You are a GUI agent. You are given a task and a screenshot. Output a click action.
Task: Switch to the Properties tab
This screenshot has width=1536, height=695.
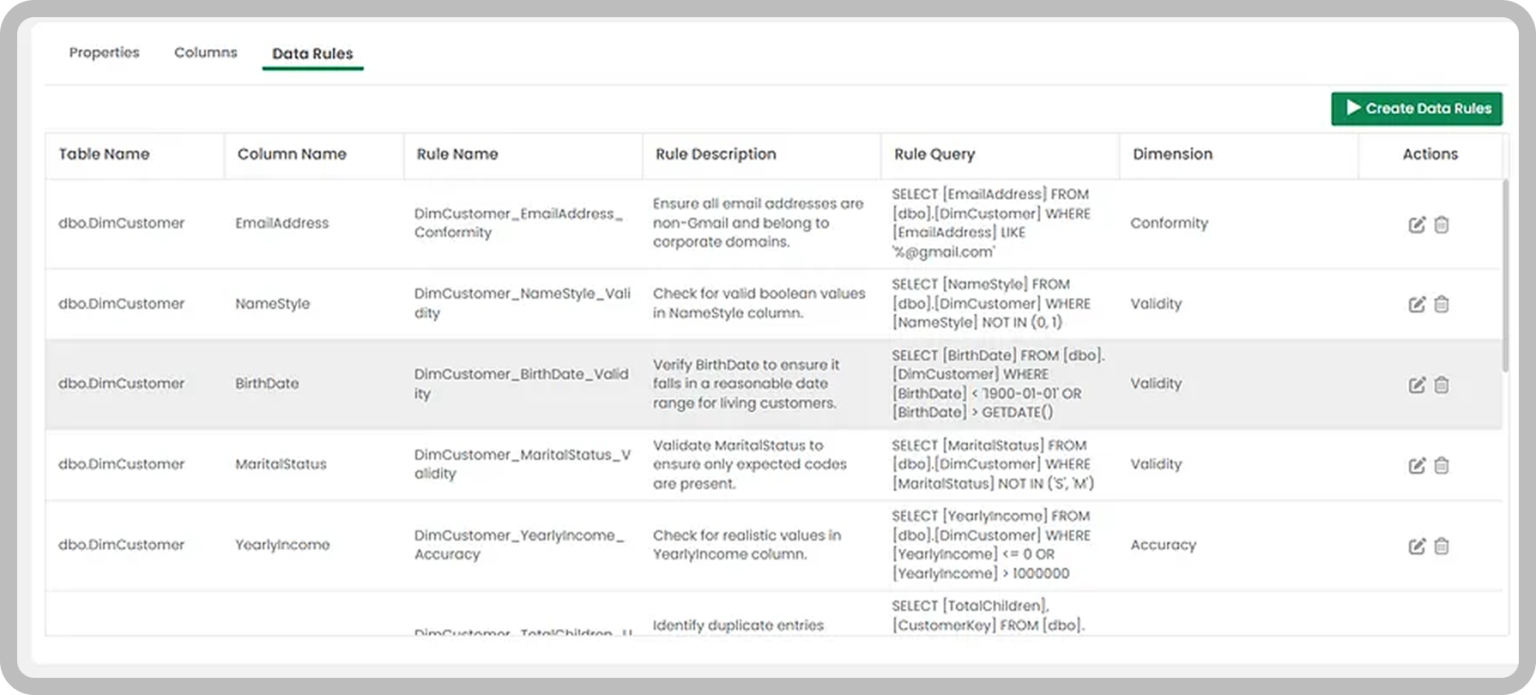click(x=104, y=53)
